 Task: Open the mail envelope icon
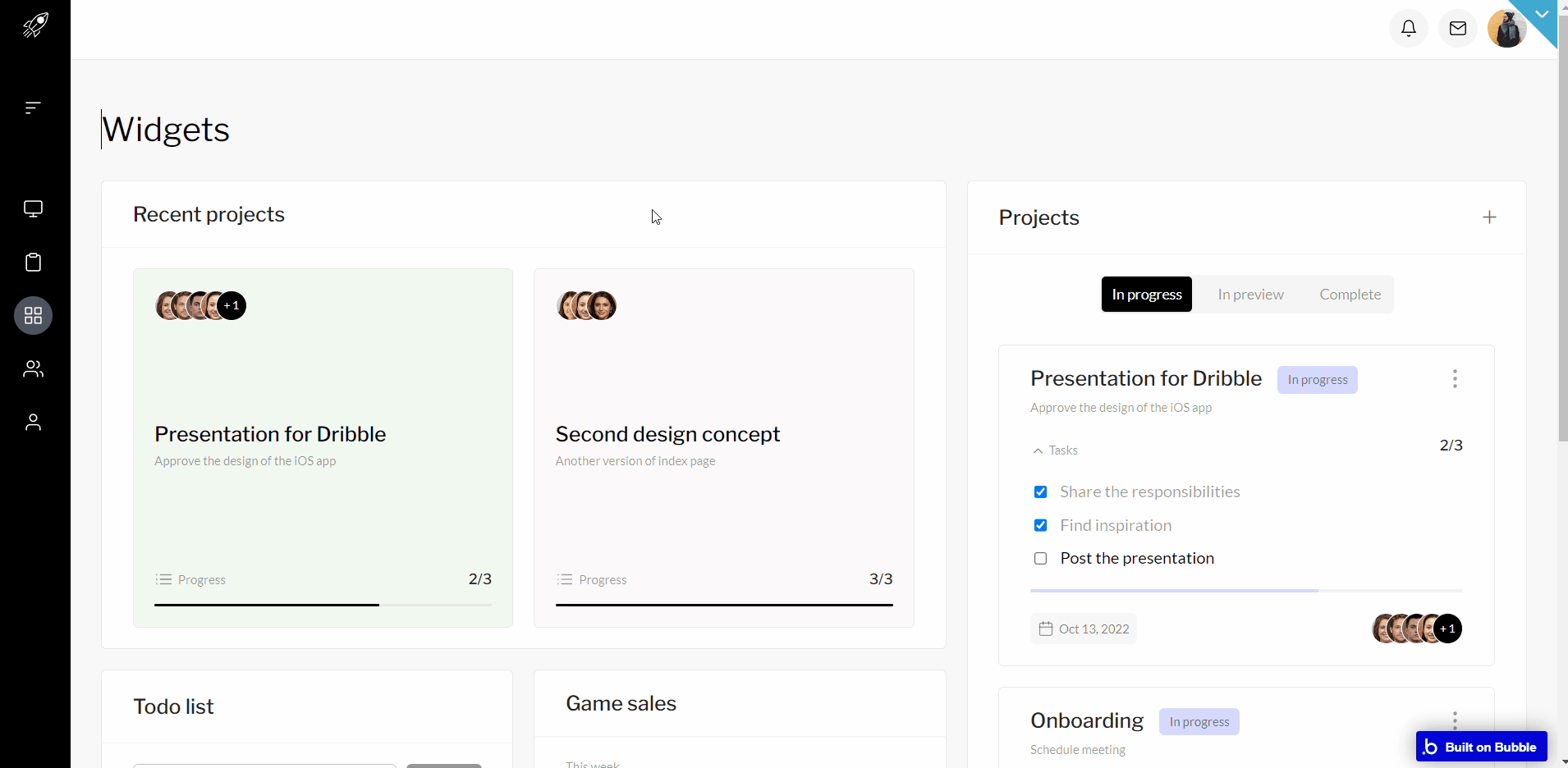pos(1458,29)
